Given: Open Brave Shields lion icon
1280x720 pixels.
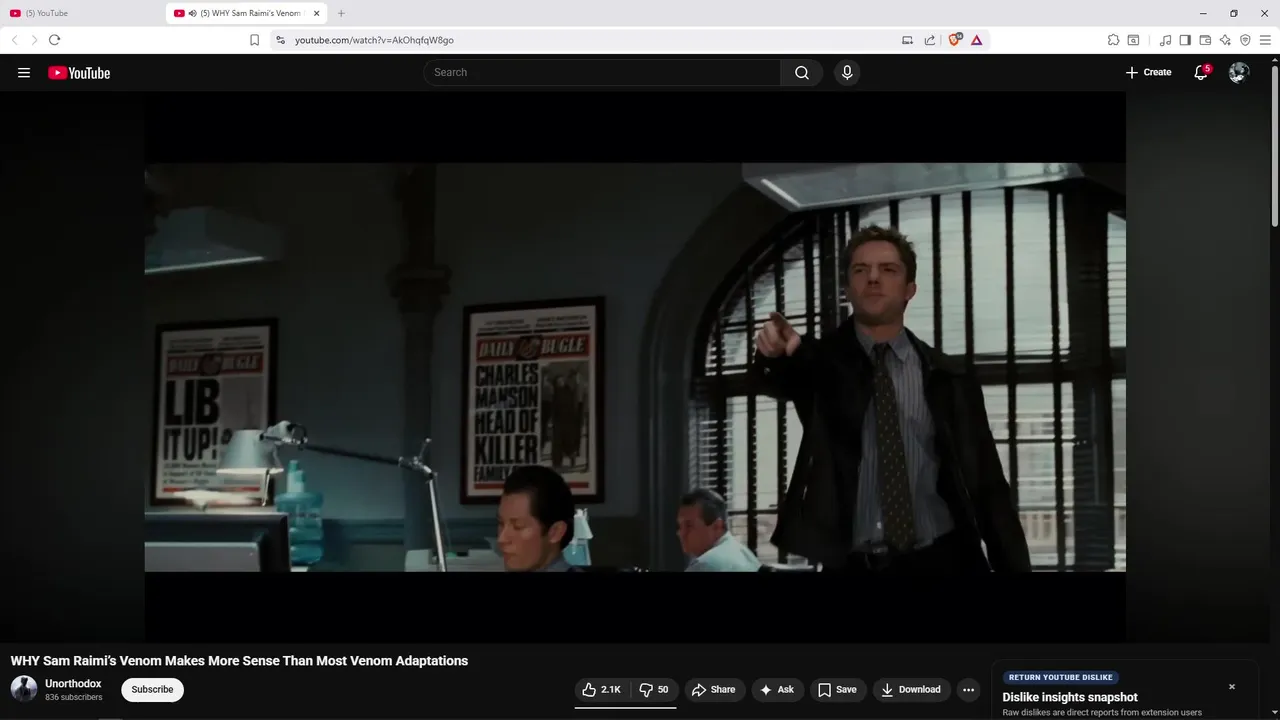Looking at the screenshot, I should (954, 40).
